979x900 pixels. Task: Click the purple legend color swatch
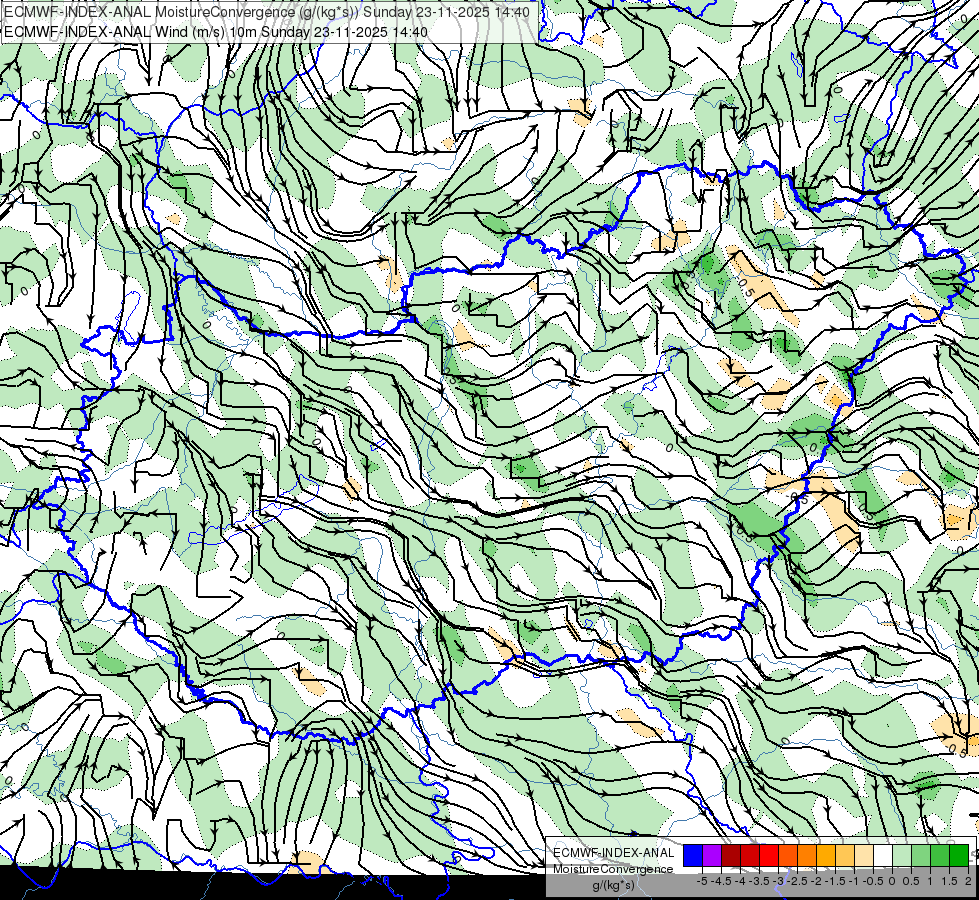712,856
